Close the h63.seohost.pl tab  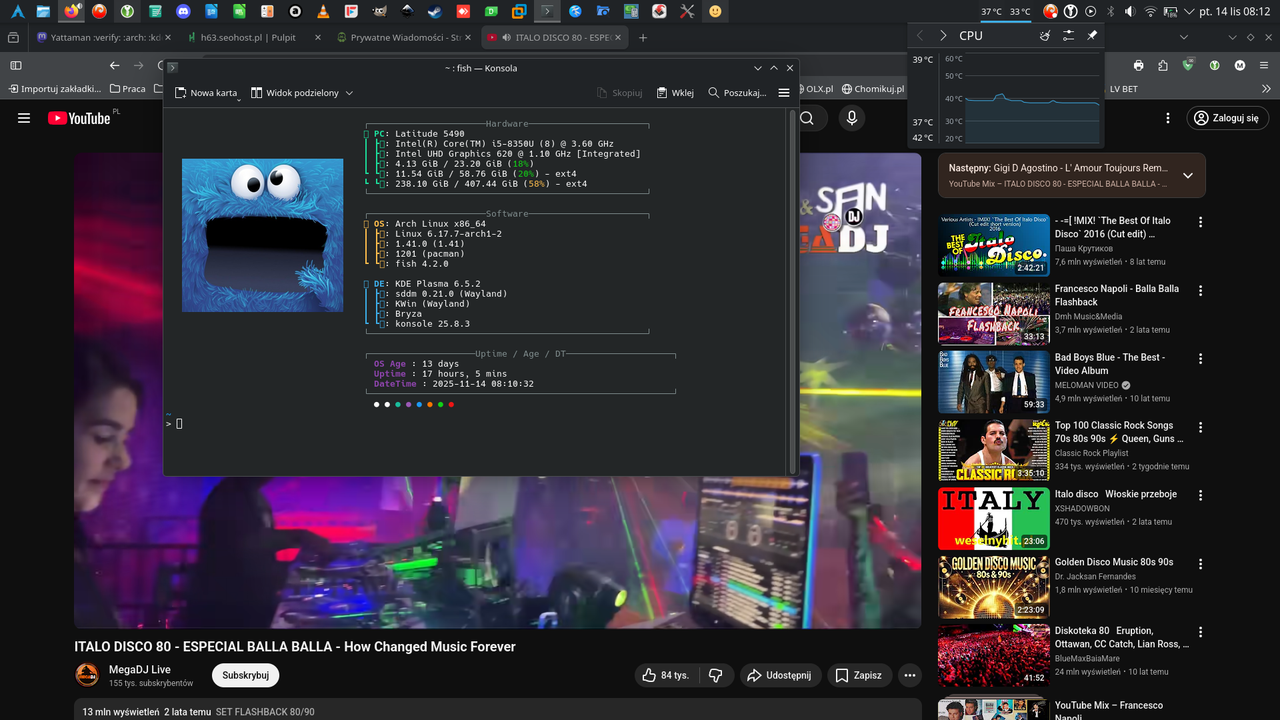317,37
